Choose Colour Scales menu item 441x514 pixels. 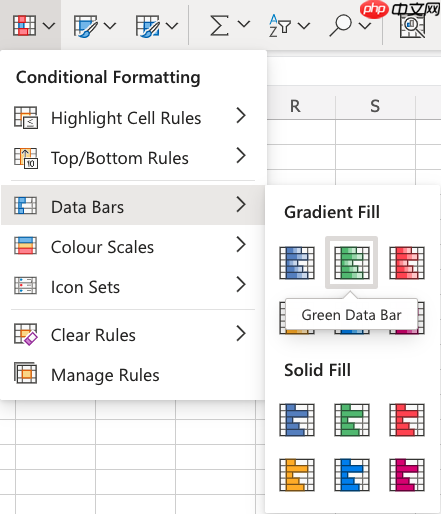point(133,247)
